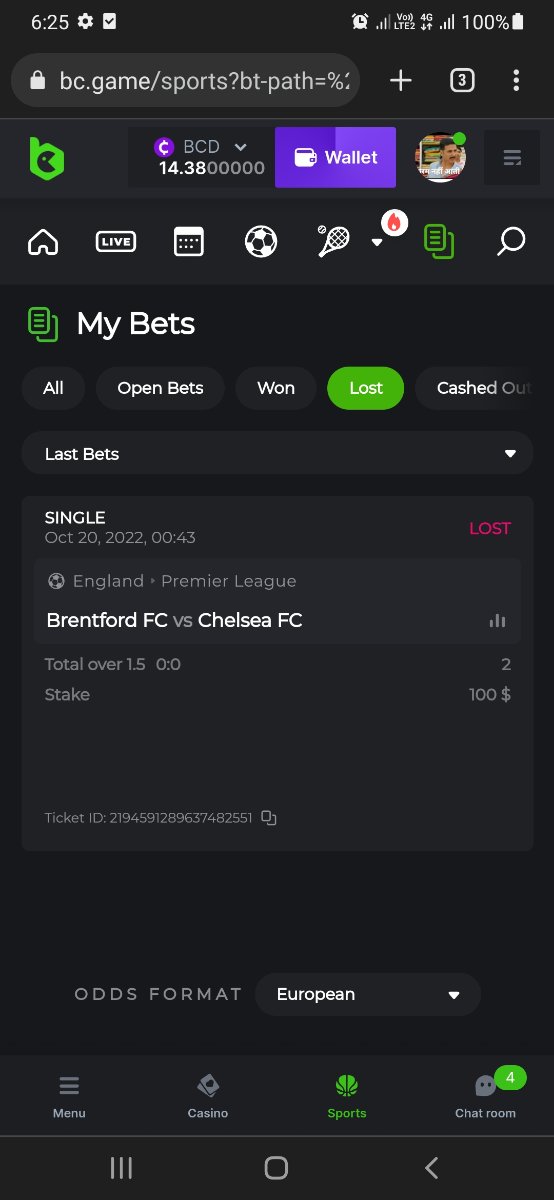554x1200 pixels.
Task: Tap the BC.Game green logo
Action: (46, 158)
